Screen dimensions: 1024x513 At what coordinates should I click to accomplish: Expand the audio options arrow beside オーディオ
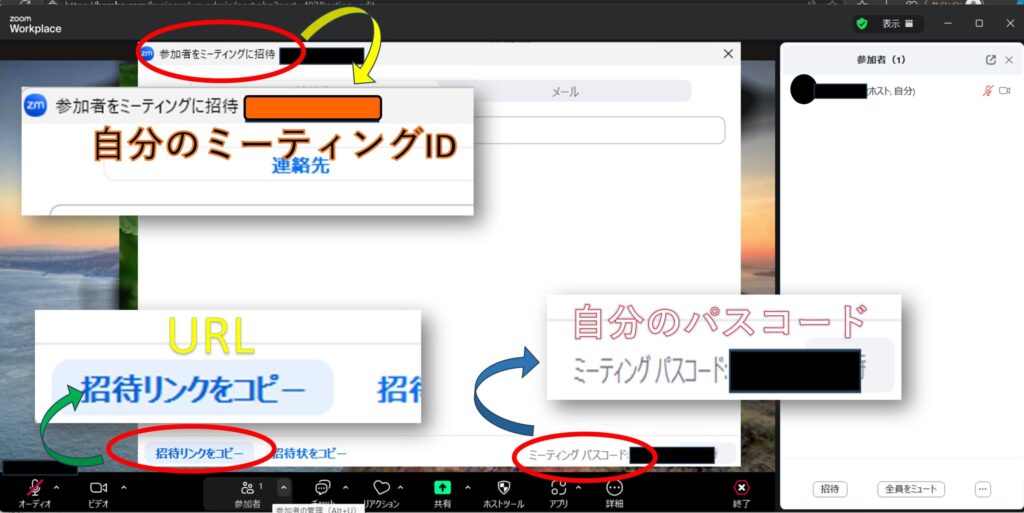coord(56,487)
